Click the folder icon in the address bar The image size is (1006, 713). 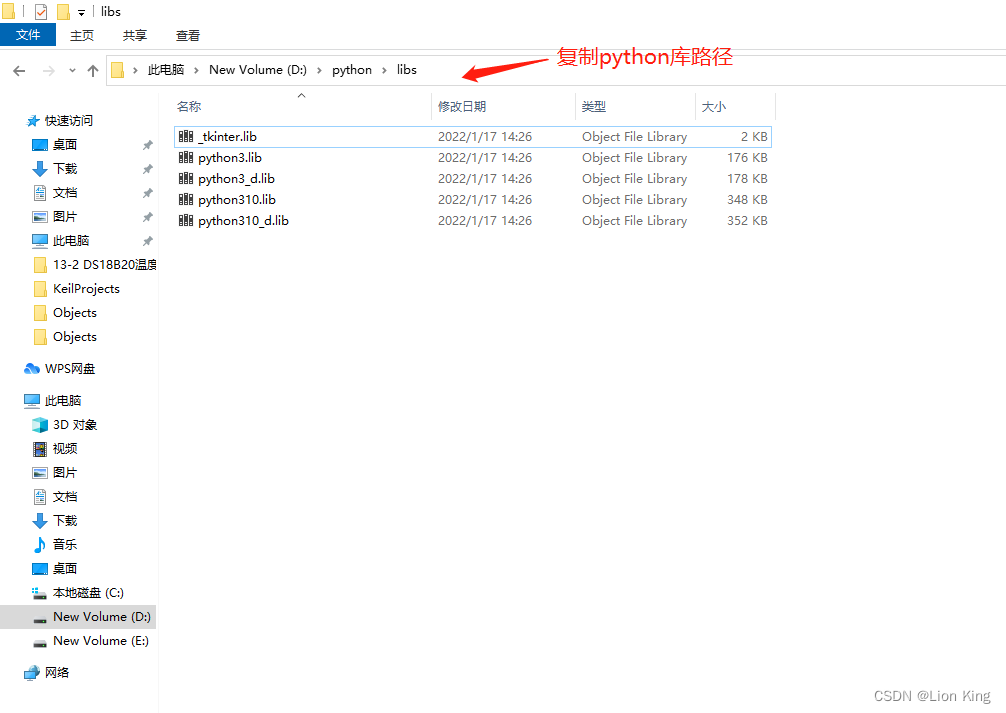[119, 69]
